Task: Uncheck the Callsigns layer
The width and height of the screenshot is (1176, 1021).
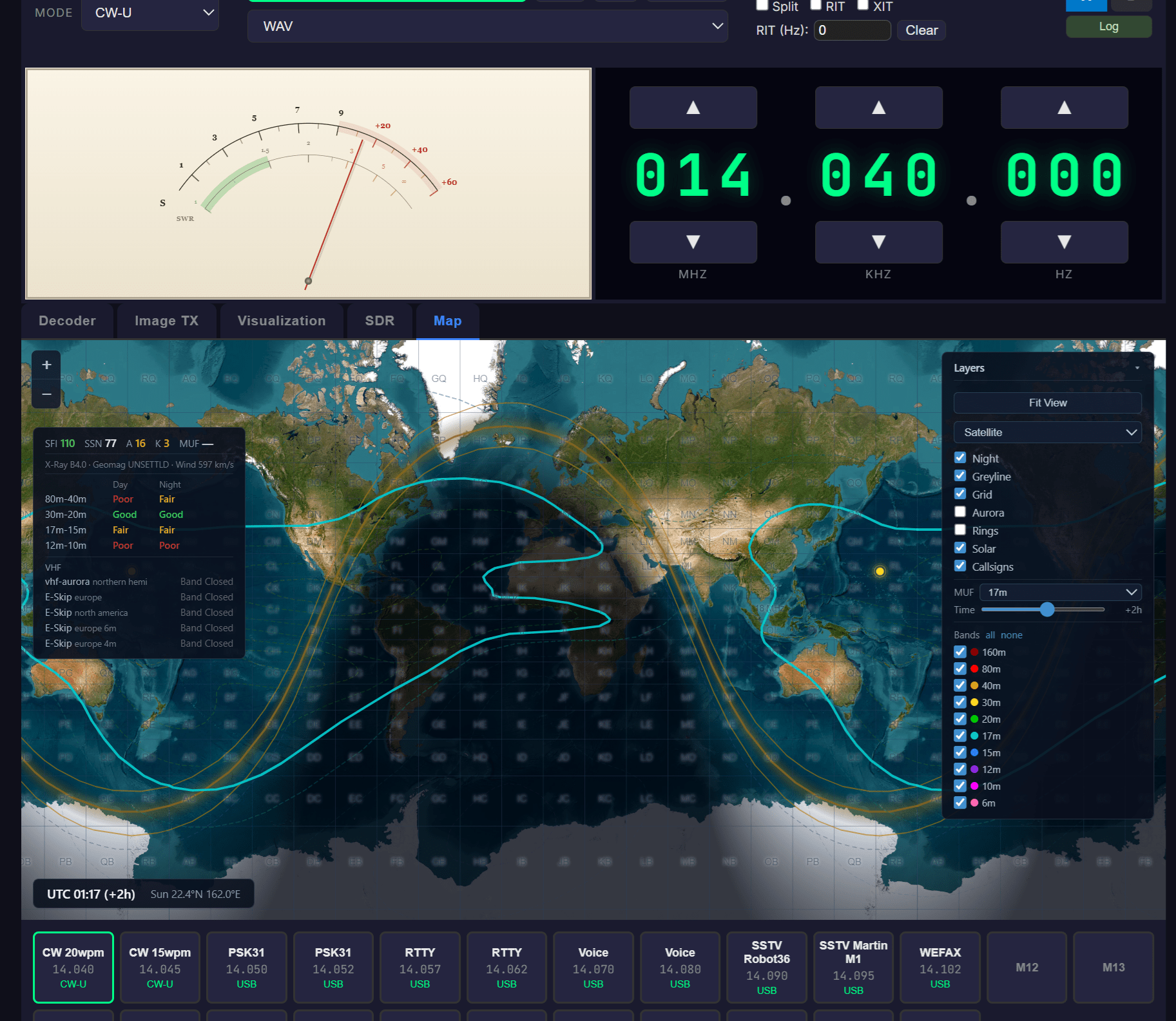Action: tap(960, 566)
